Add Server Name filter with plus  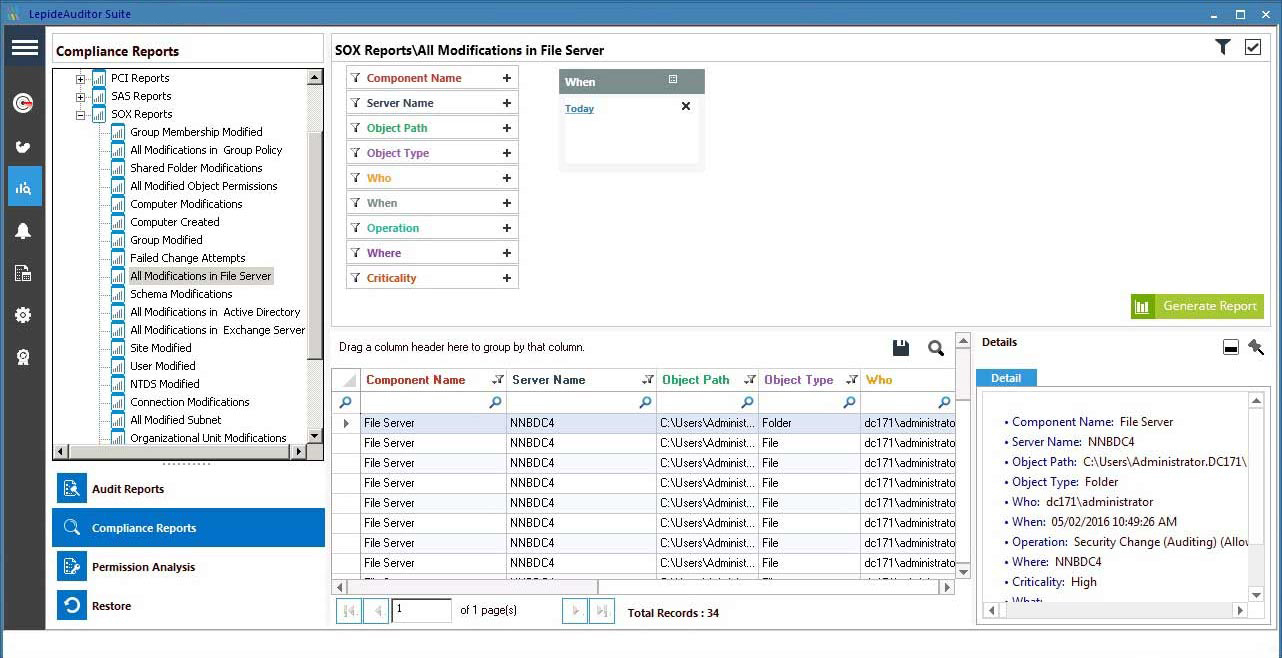(x=507, y=103)
